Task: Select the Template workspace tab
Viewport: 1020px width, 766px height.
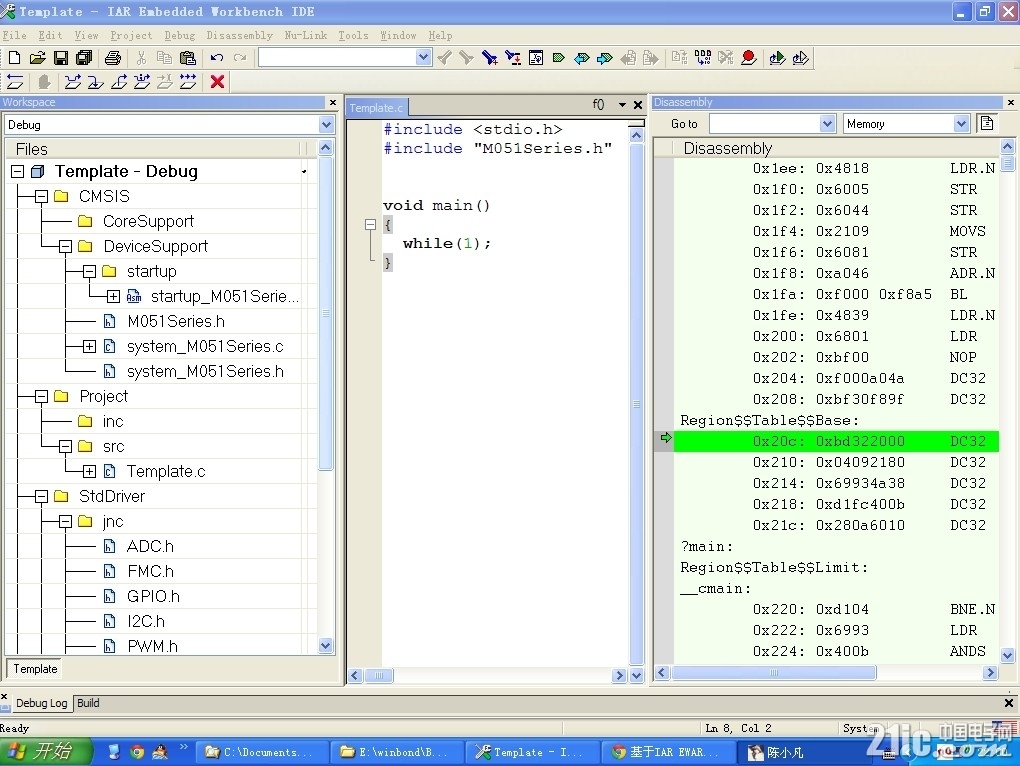Action: [x=35, y=668]
